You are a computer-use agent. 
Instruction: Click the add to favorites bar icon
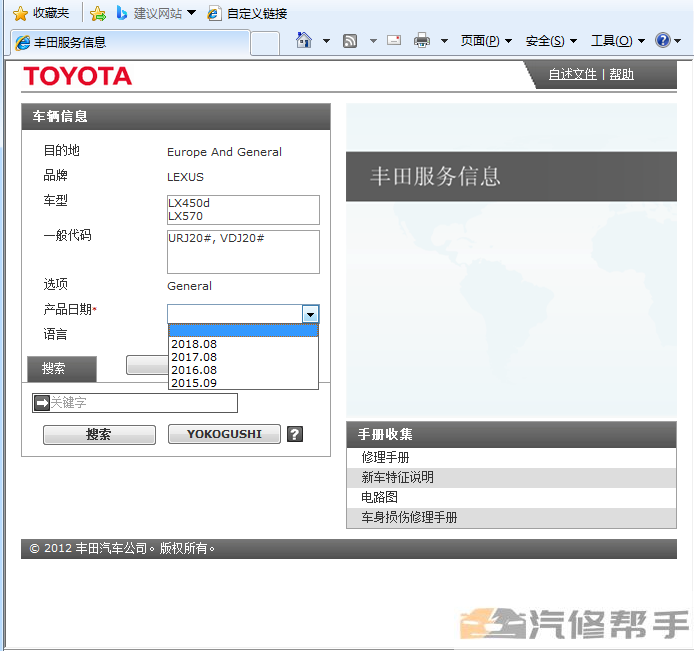(x=98, y=14)
